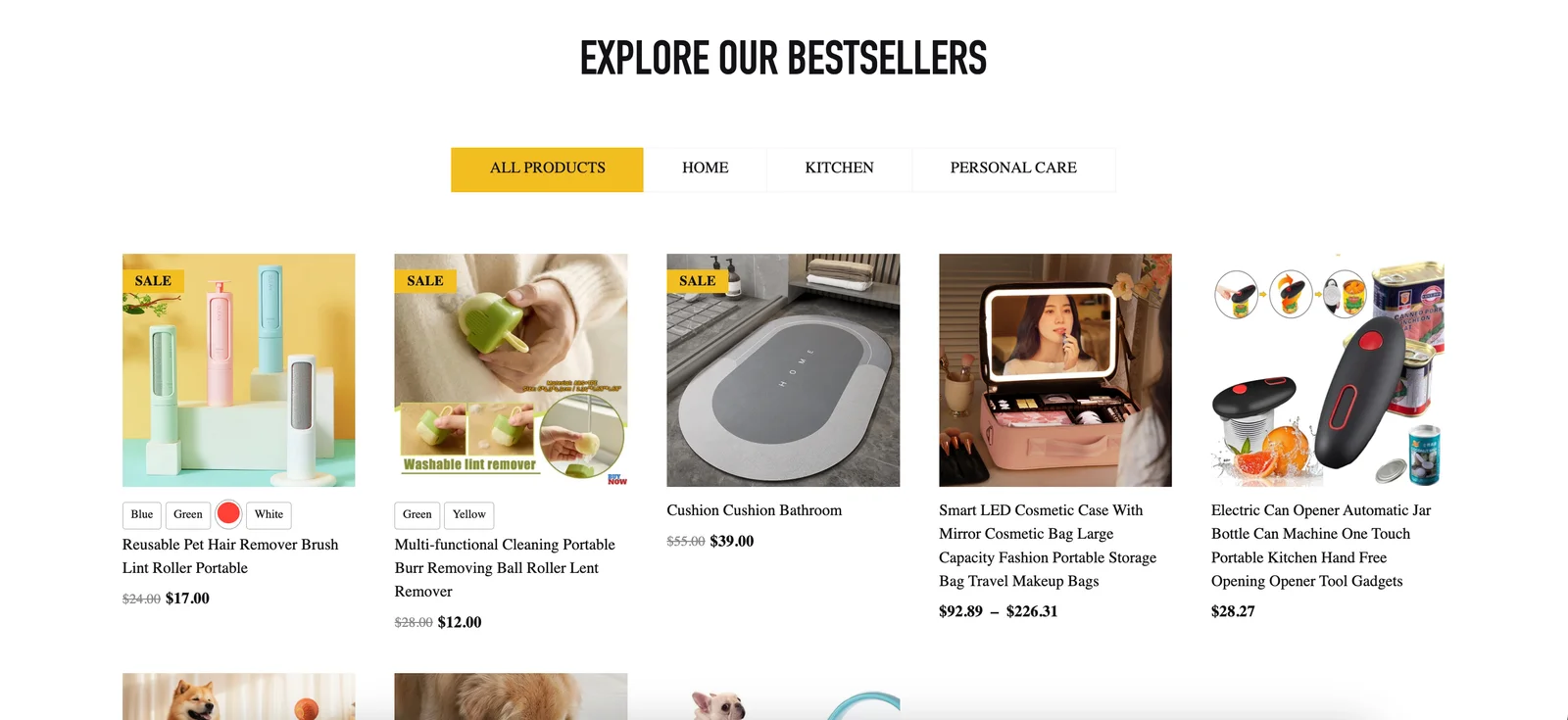This screenshot has height=720, width=1568.
Task: Pick Yellow variant of the lint remover
Action: pos(468,515)
